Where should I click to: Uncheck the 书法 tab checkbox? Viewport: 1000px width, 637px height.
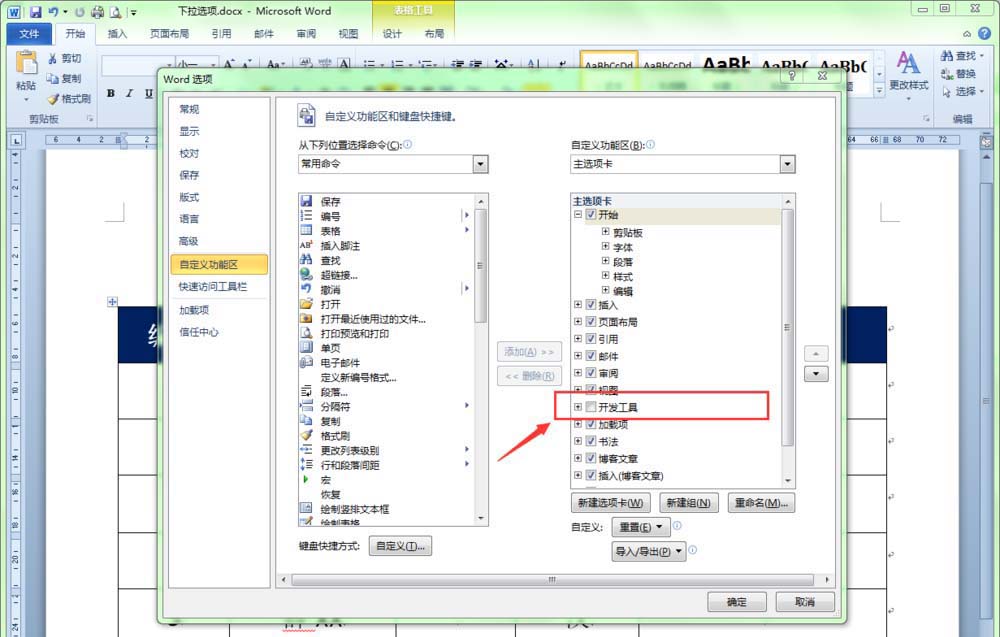pyautogui.click(x=591, y=441)
